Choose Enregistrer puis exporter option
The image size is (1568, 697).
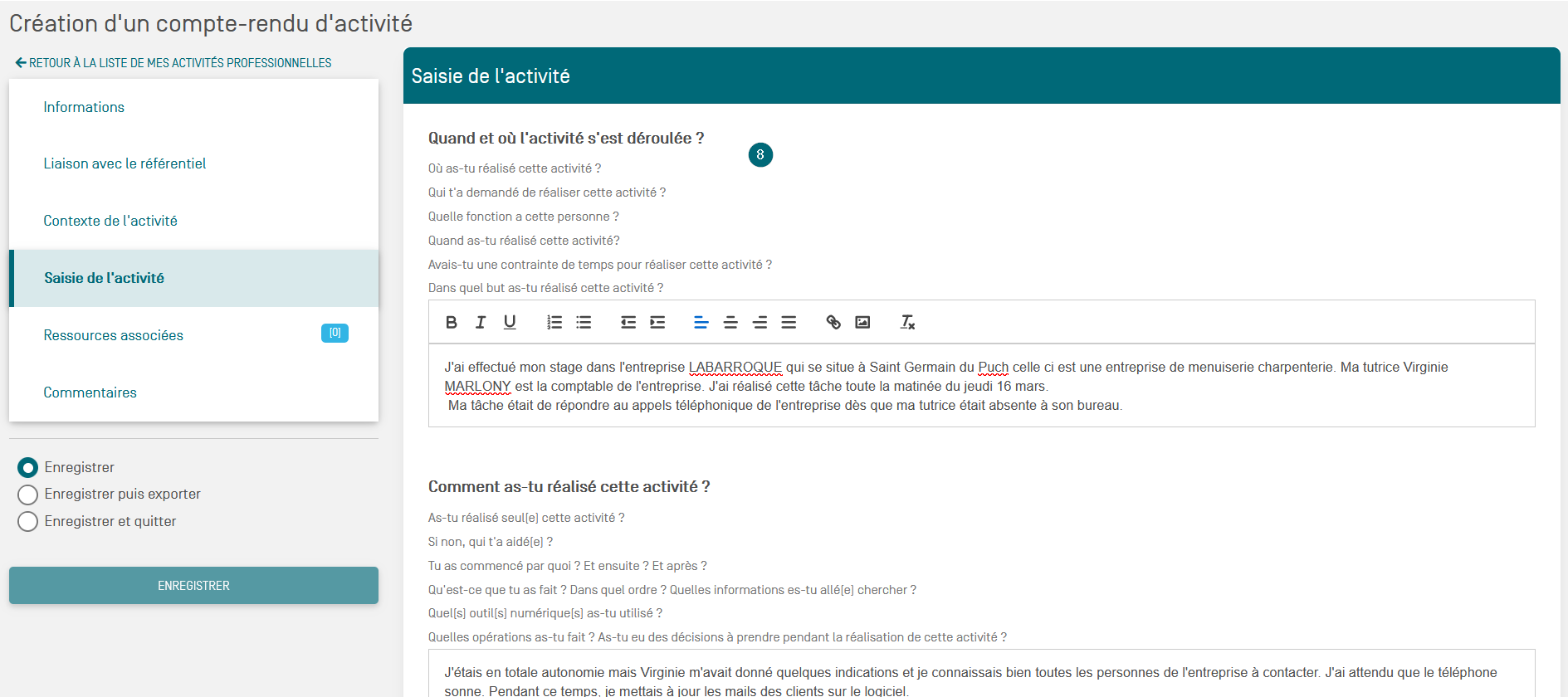[28, 495]
